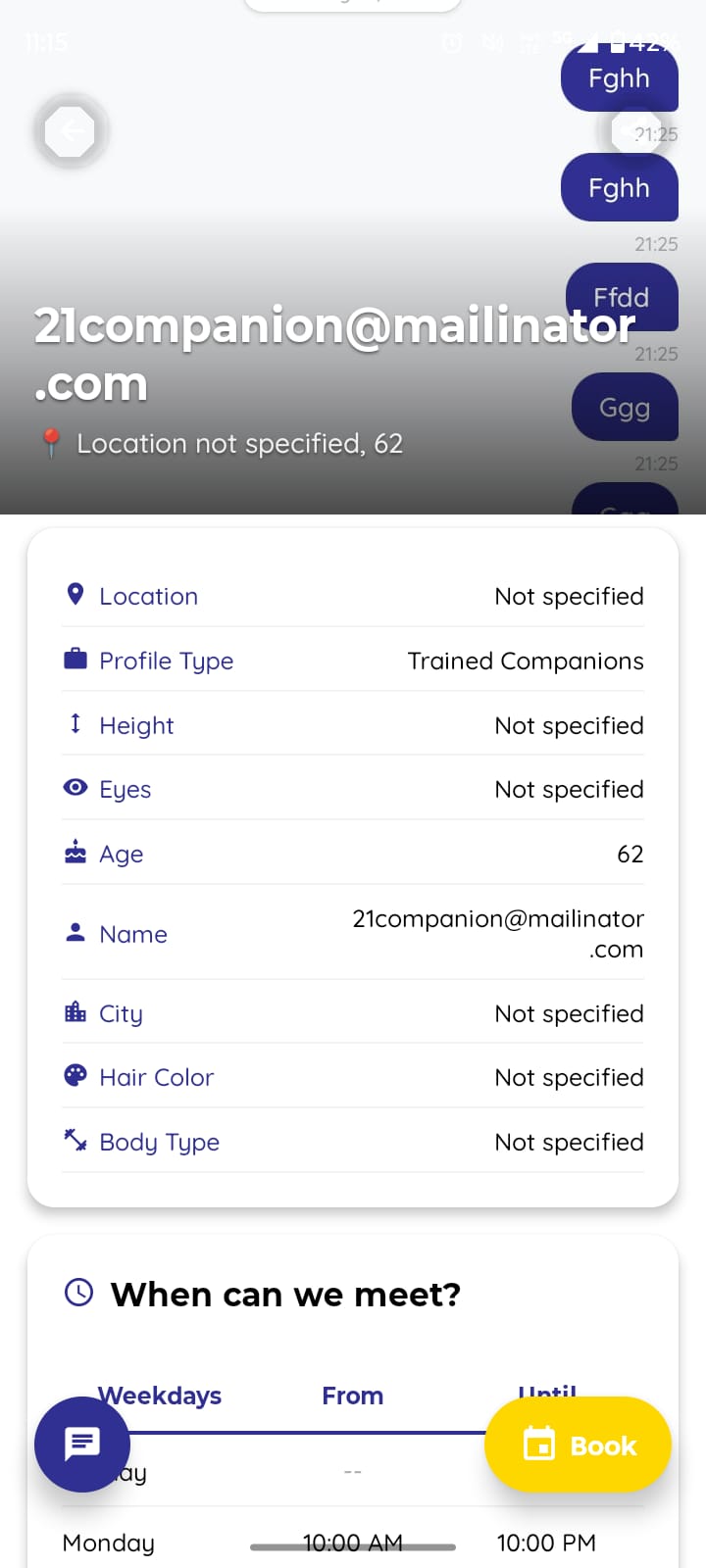Image resolution: width=706 pixels, height=1568 pixels.
Task: Tap the Monday 10:00 PM end time
Action: [546, 1543]
